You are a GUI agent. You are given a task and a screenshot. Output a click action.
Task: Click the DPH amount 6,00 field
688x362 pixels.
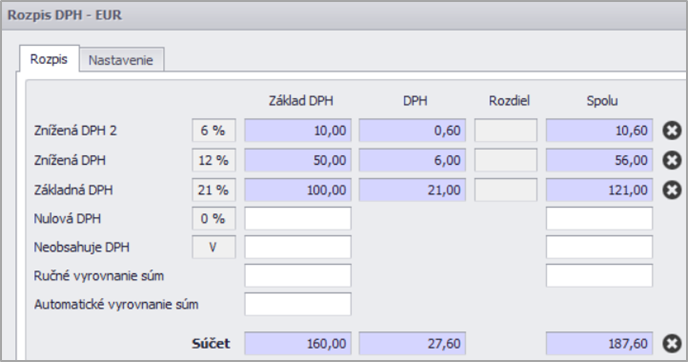click(x=412, y=160)
